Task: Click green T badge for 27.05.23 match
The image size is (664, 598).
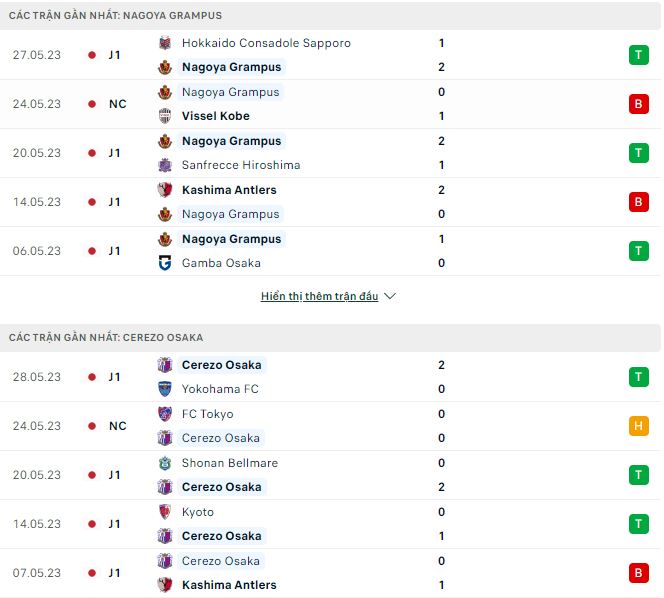Action: click(638, 55)
